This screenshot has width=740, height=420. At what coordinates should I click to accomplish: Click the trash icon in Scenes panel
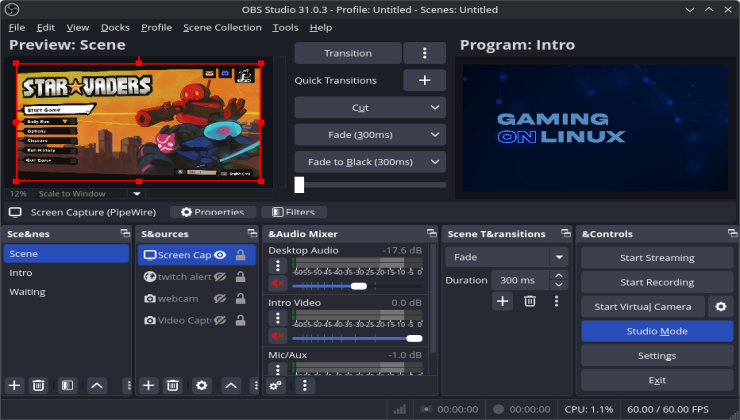point(38,385)
